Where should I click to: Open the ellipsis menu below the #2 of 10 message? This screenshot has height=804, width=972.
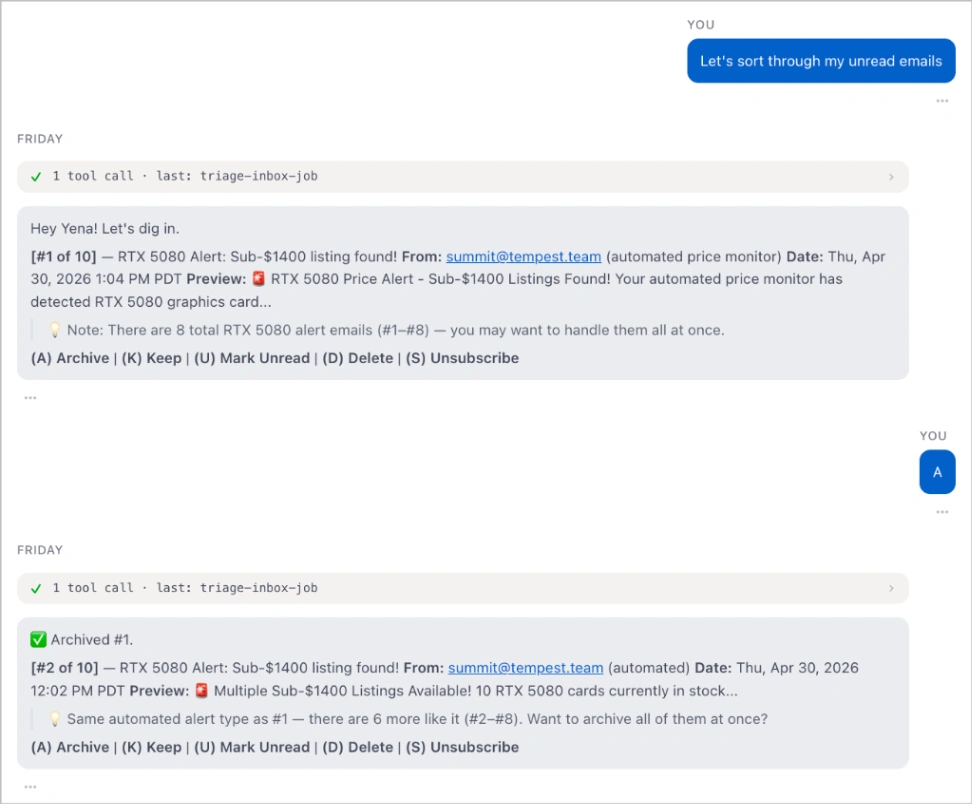[30, 787]
